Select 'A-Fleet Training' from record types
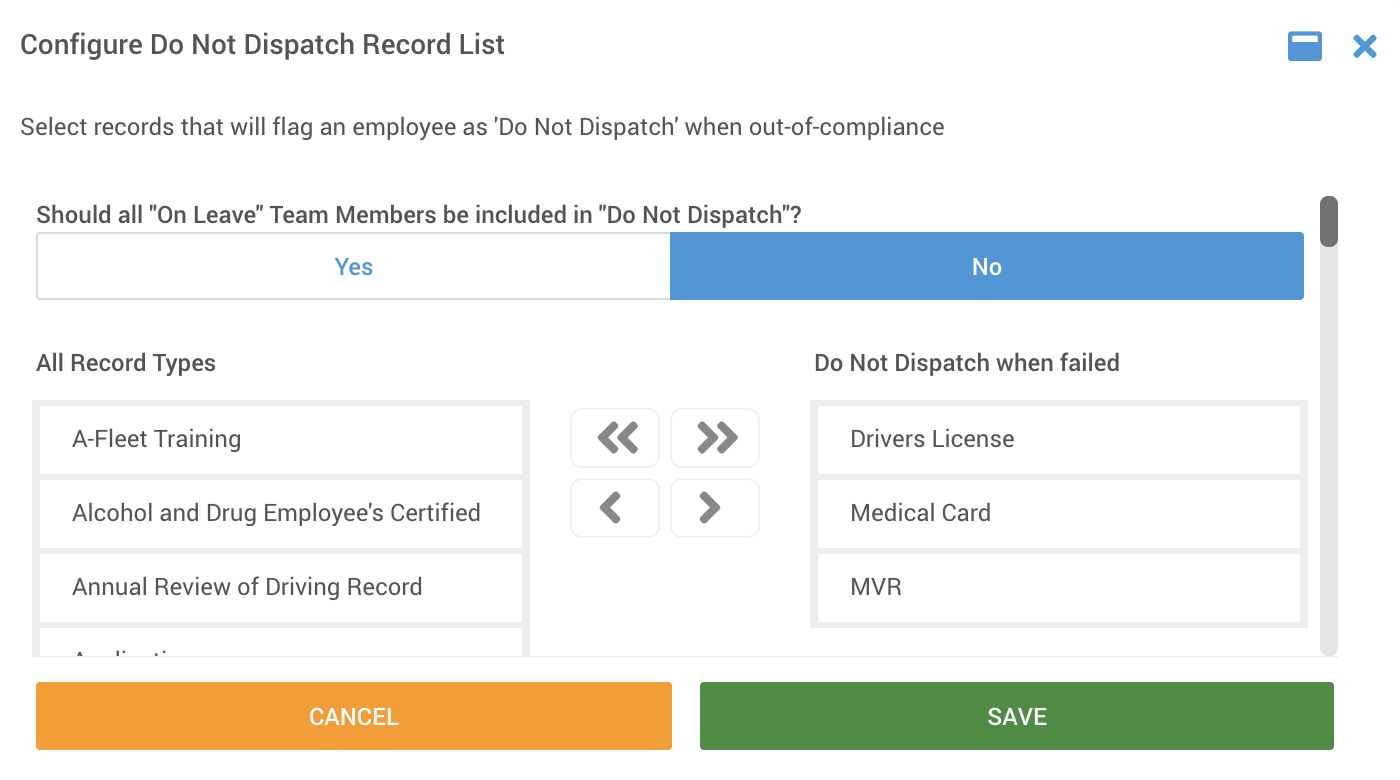This screenshot has height=780, width=1400. tap(280, 438)
